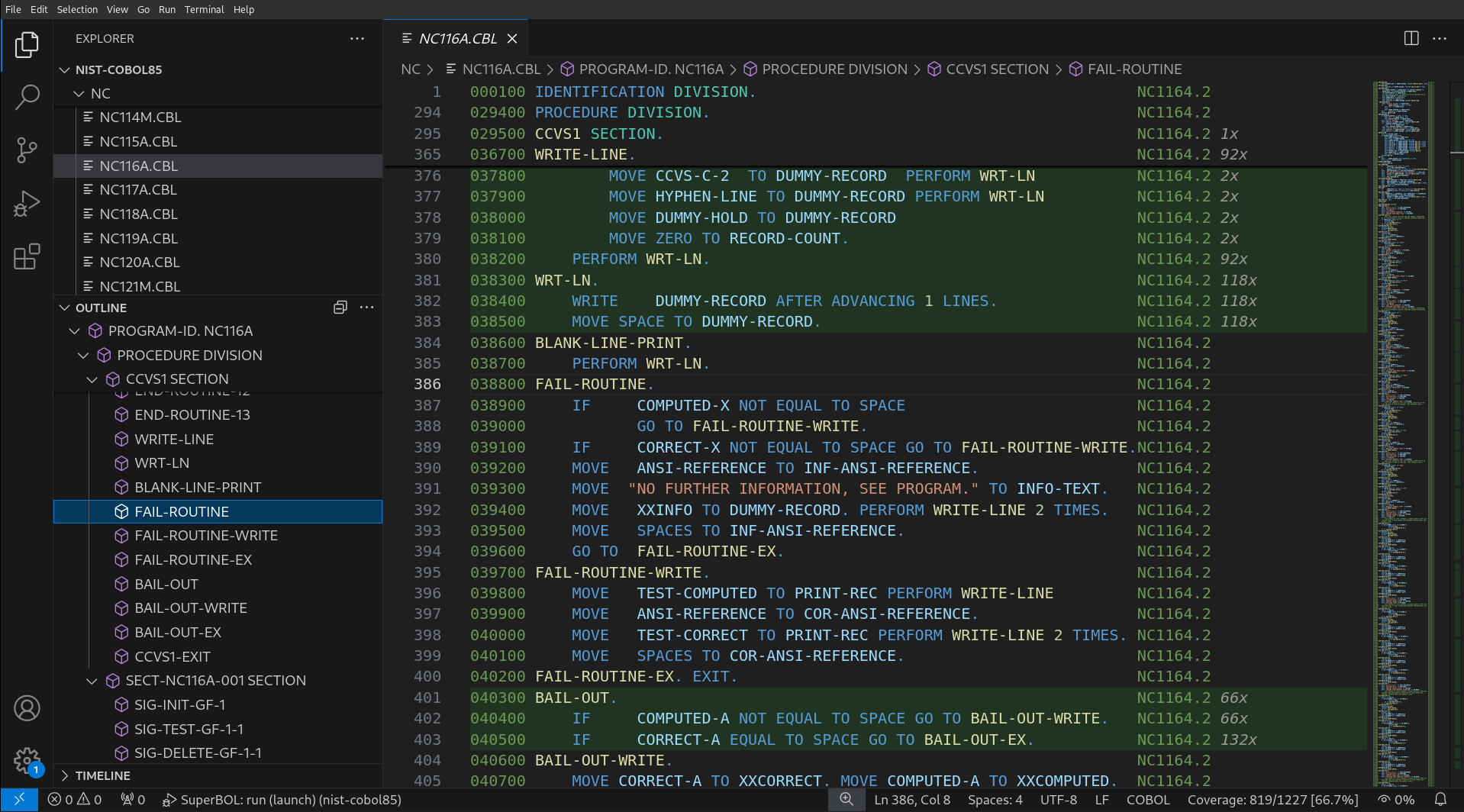
Task: Click the Coverage 819/1227 status item
Action: click(x=1272, y=800)
